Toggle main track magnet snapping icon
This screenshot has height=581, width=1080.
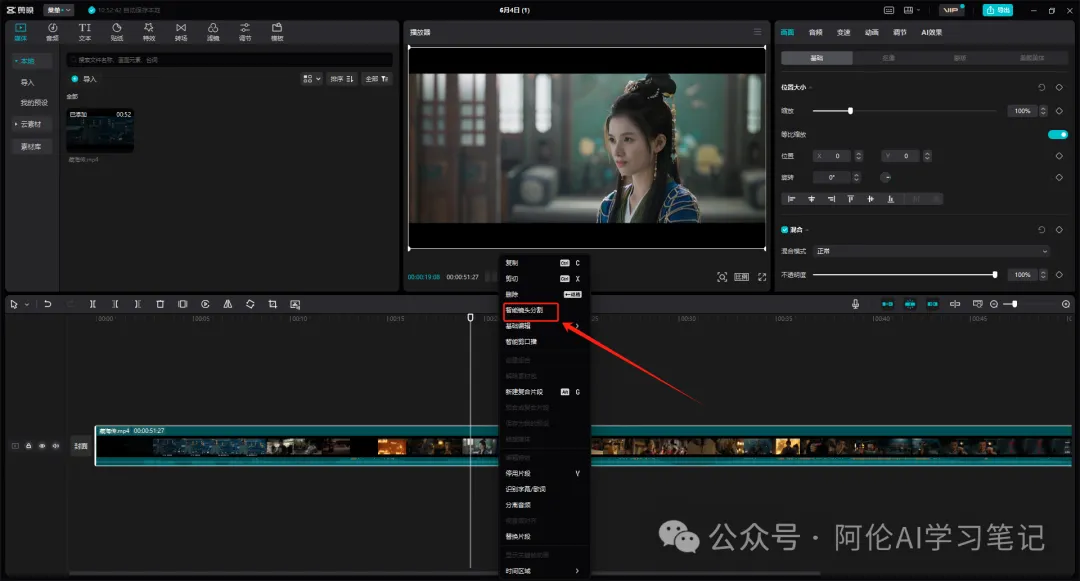tap(887, 304)
